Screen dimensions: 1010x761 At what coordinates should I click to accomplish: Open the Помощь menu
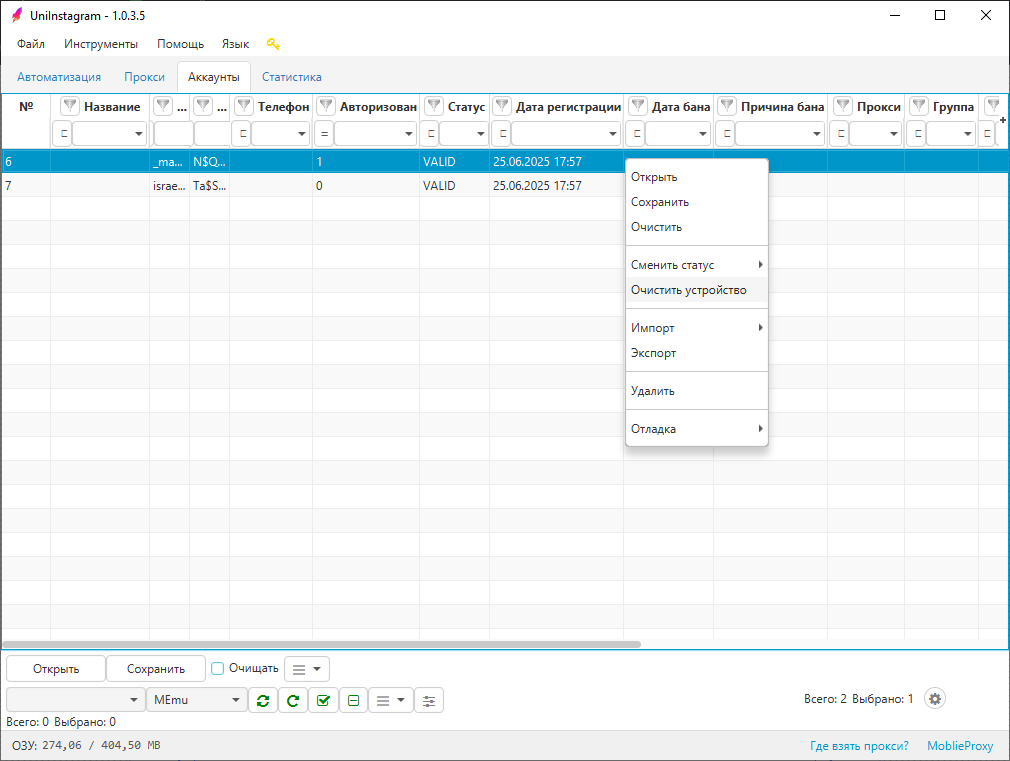pos(180,44)
